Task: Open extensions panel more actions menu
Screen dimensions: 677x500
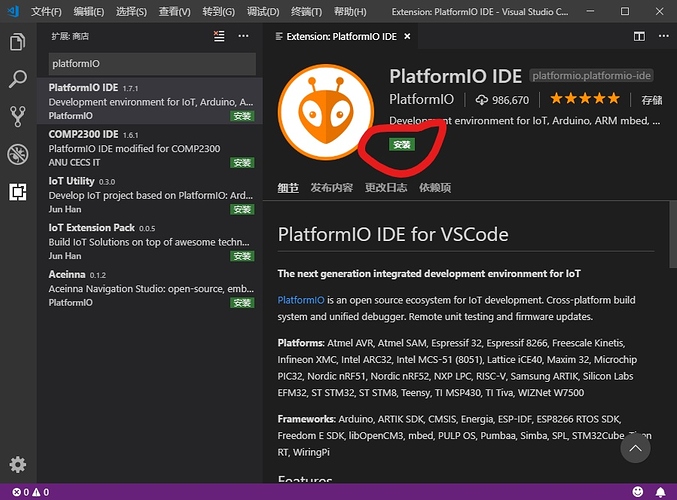Action: click(244, 36)
